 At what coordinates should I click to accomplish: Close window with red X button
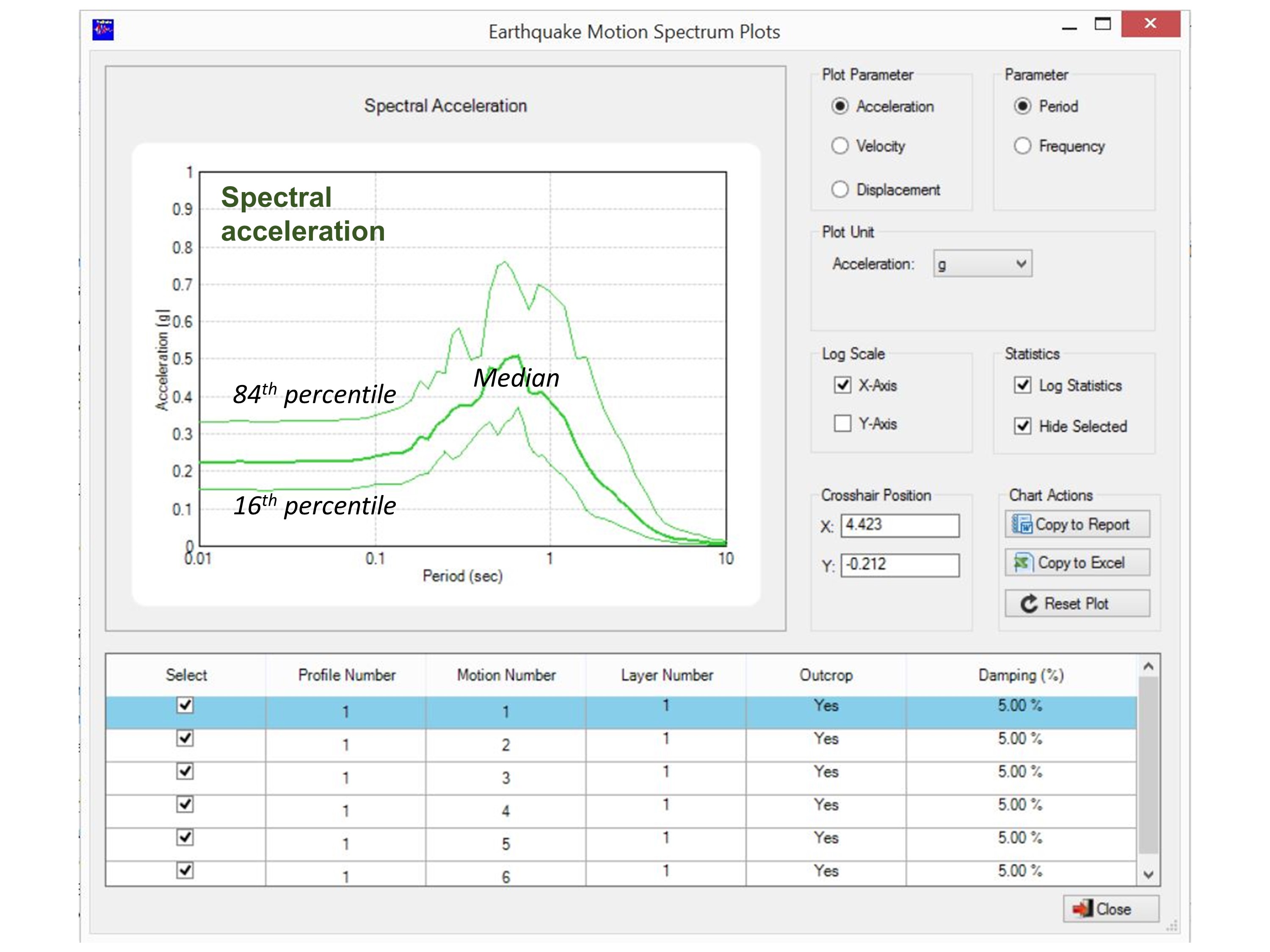coord(1150,24)
